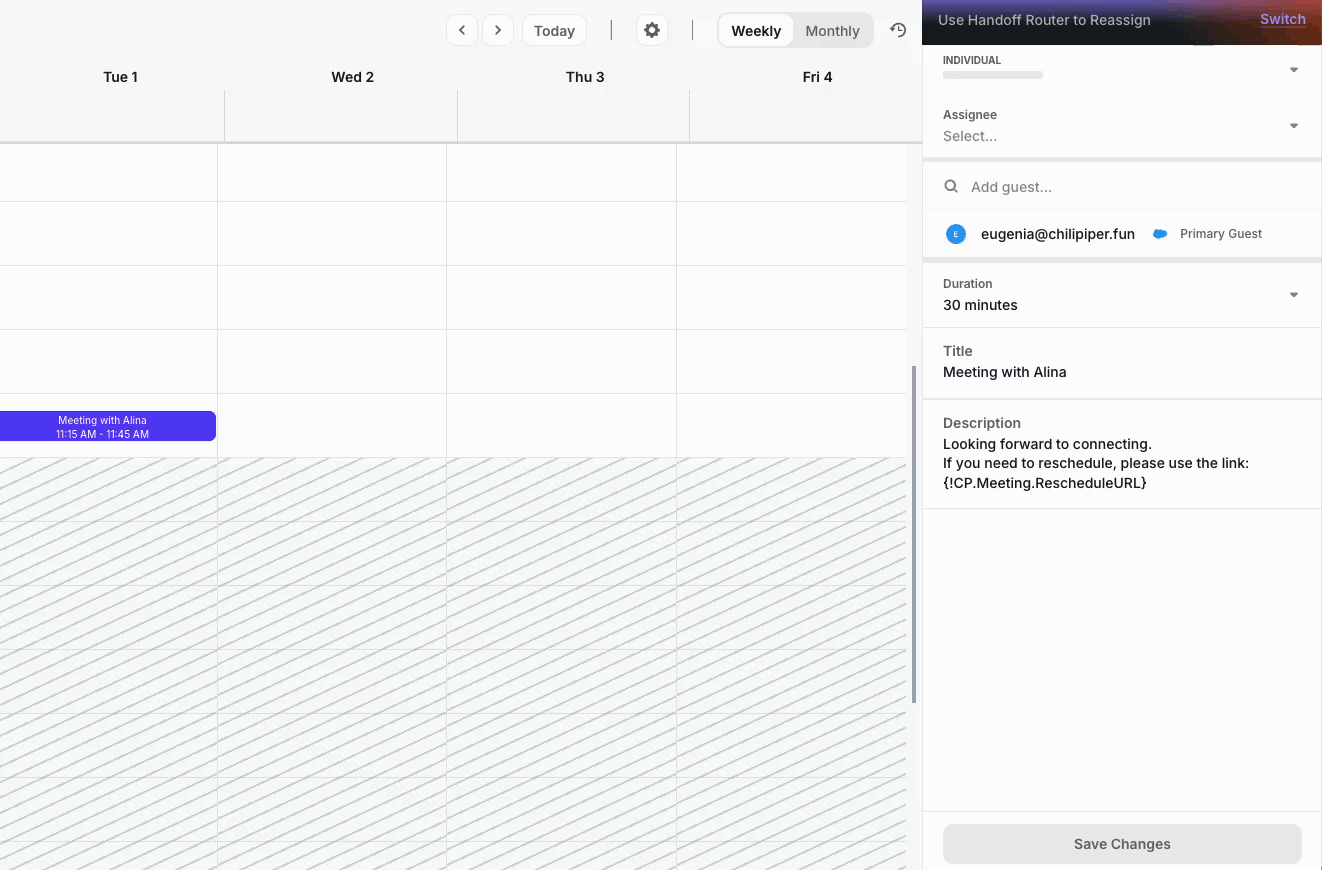The image size is (1322, 870).
Task: Switch to Monthly calendar view
Action: tap(832, 30)
